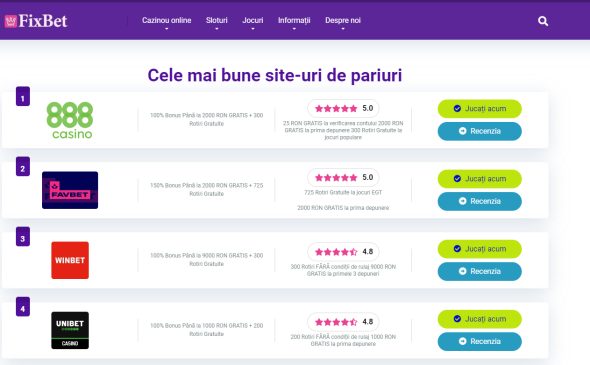Open Recenzia for Unibet
The width and height of the screenshot is (590, 365).
click(479, 341)
